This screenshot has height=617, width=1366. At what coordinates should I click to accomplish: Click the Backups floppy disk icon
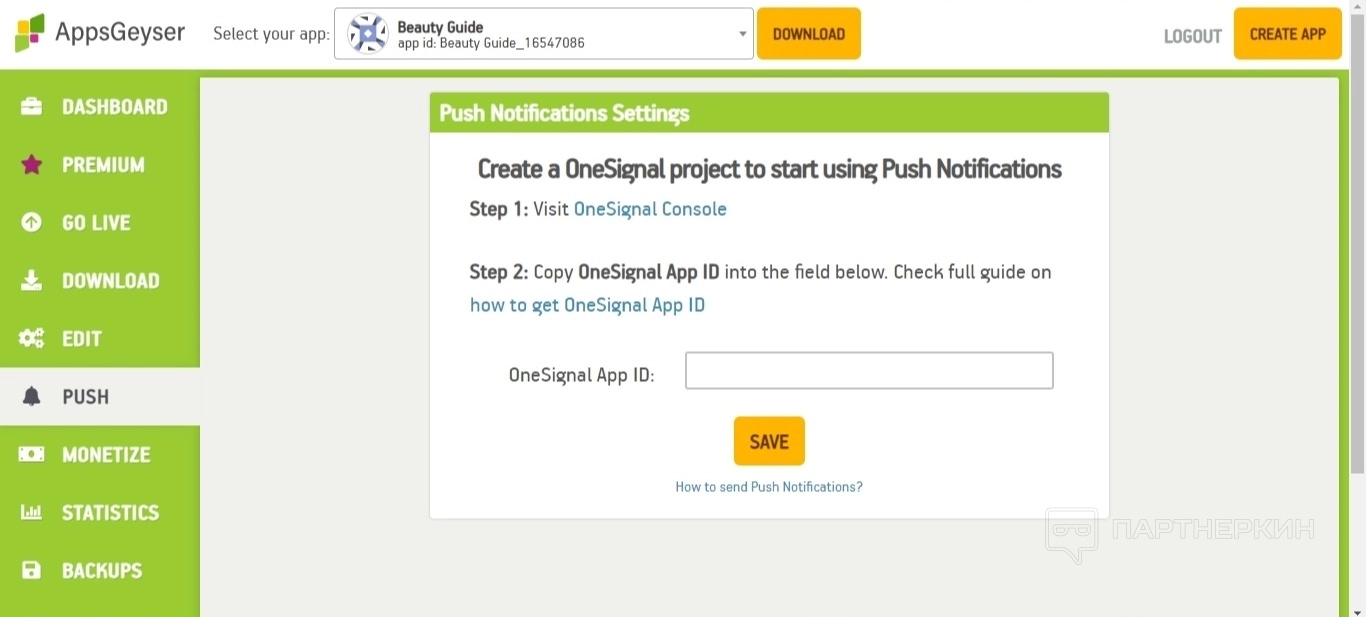(x=32, y=571)
